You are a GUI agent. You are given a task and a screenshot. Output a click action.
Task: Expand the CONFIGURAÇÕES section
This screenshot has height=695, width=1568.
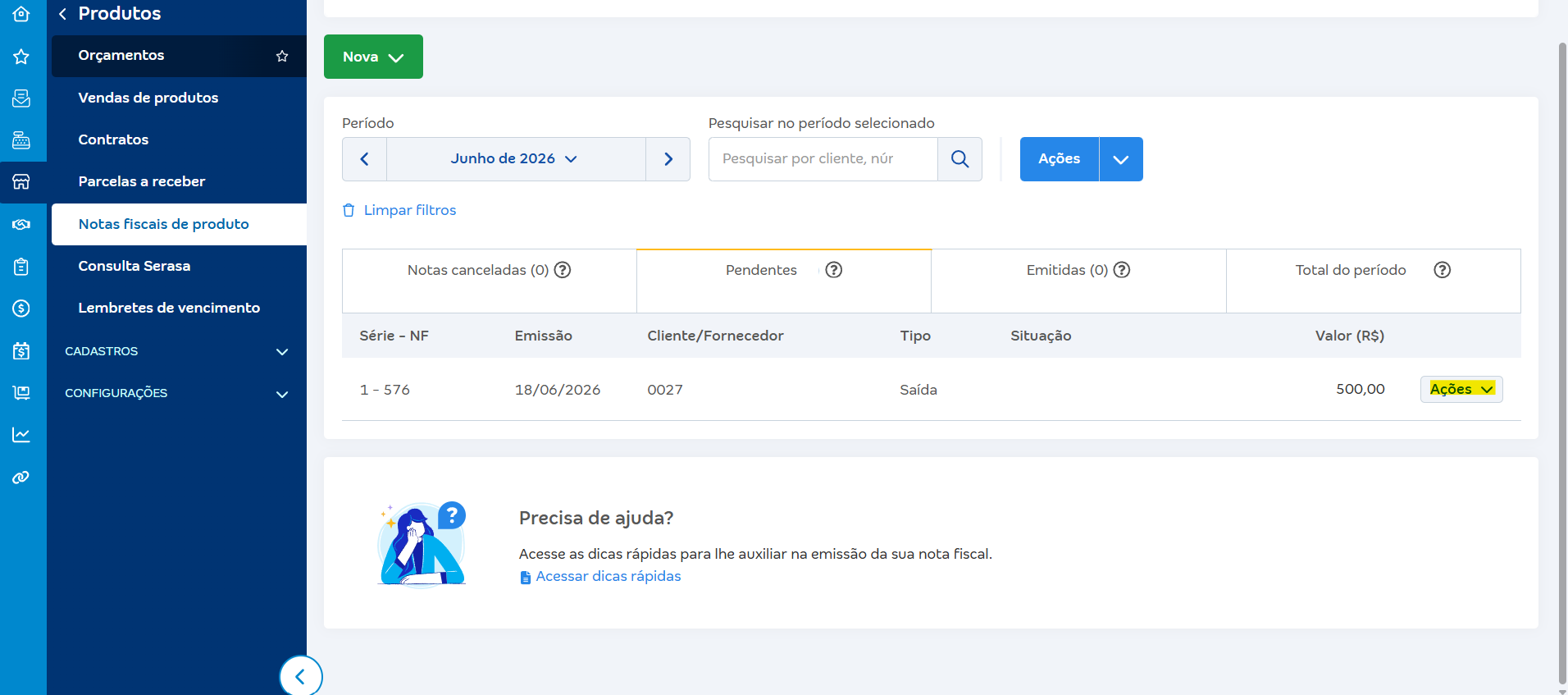(177, 393)
